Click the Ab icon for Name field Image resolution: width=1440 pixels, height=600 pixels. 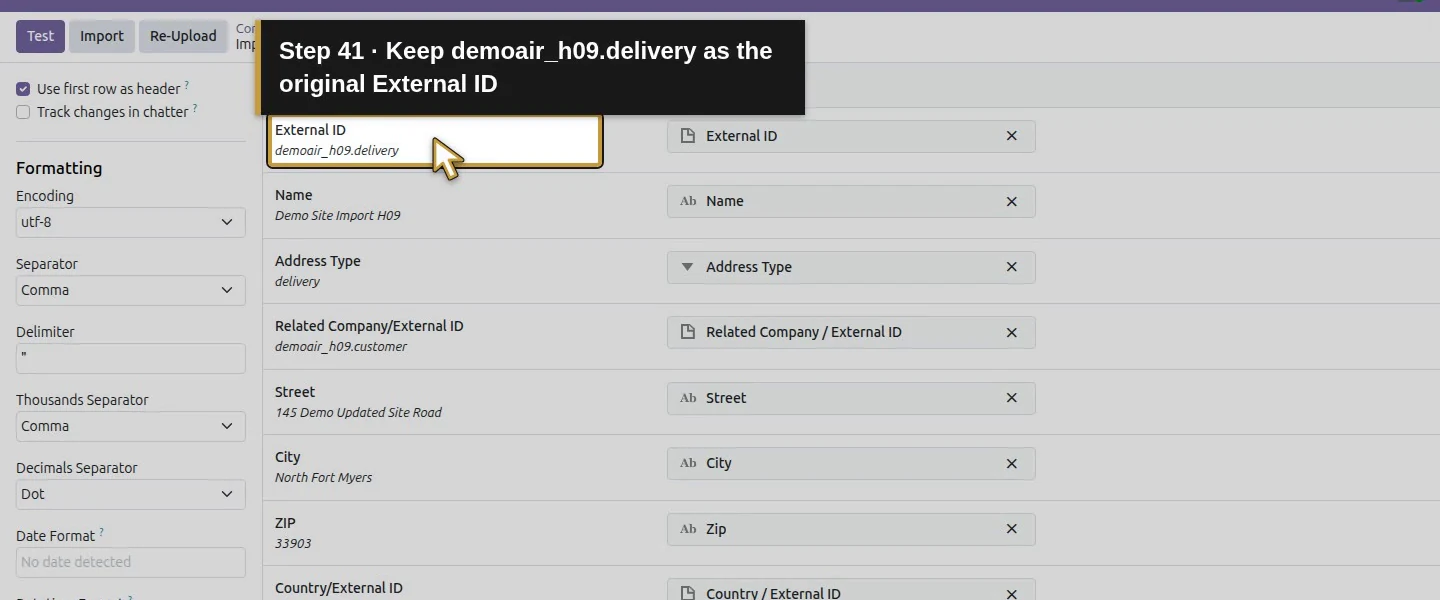(x=688, y=201)
